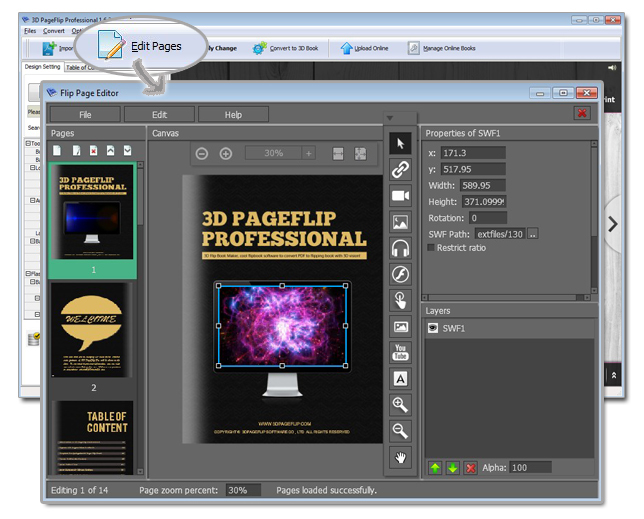Open Convert menu in 3D PageFlip window
Screen dimensions: 644x519
tap(53, 31)
